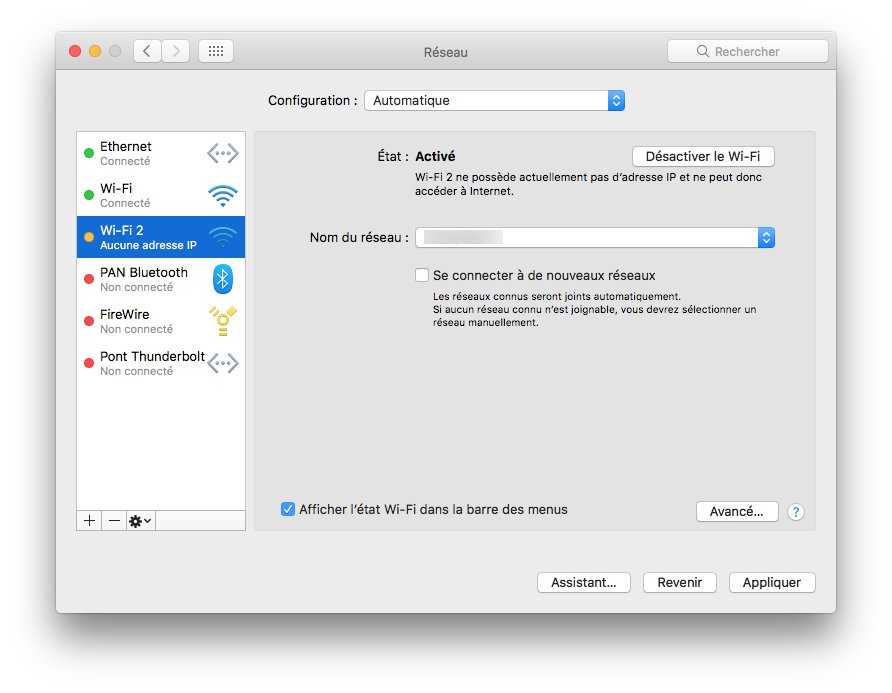Select the PAN Bluetooth service
892x693 pixels.
coord(161,279)
